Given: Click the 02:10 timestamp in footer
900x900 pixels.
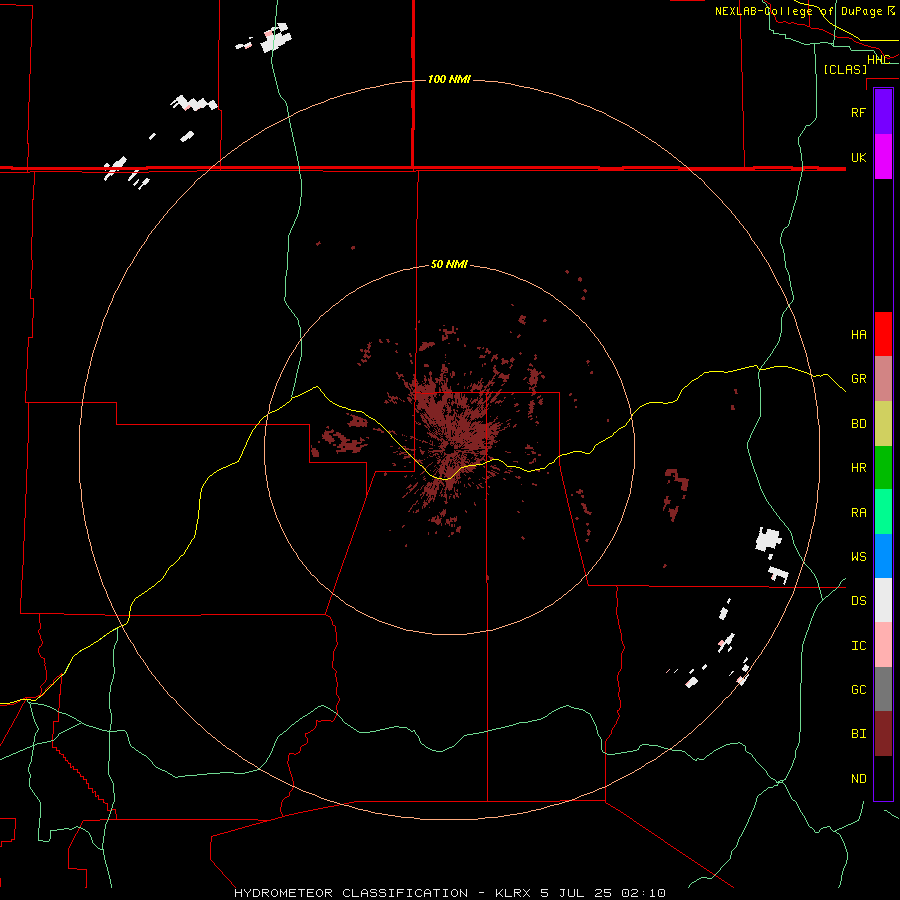Looking at the screenshot, I should (x=643, y=893).
